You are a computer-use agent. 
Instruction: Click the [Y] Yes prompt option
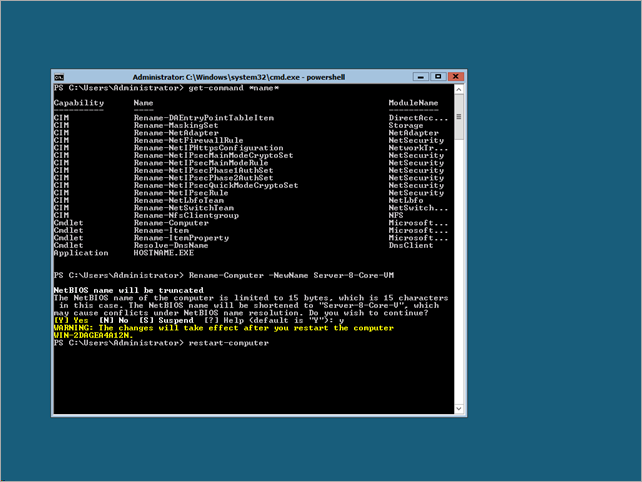71,320
